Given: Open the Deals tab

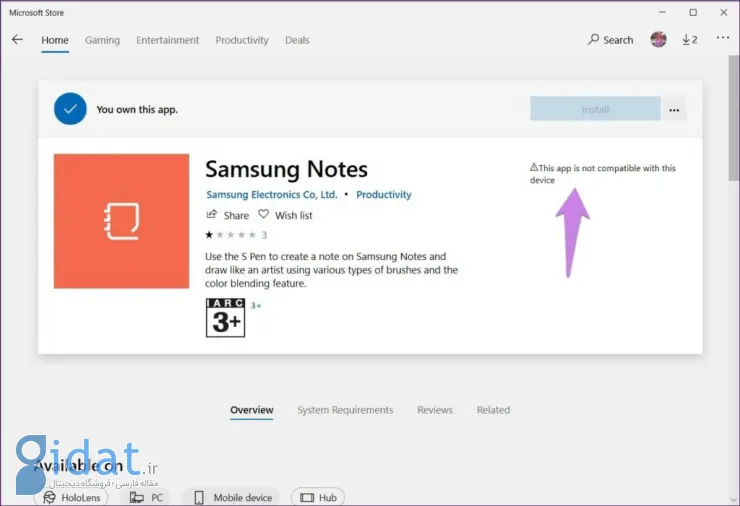Looking at the screenshot, I should pyautogui.click(x=297, y=40).
